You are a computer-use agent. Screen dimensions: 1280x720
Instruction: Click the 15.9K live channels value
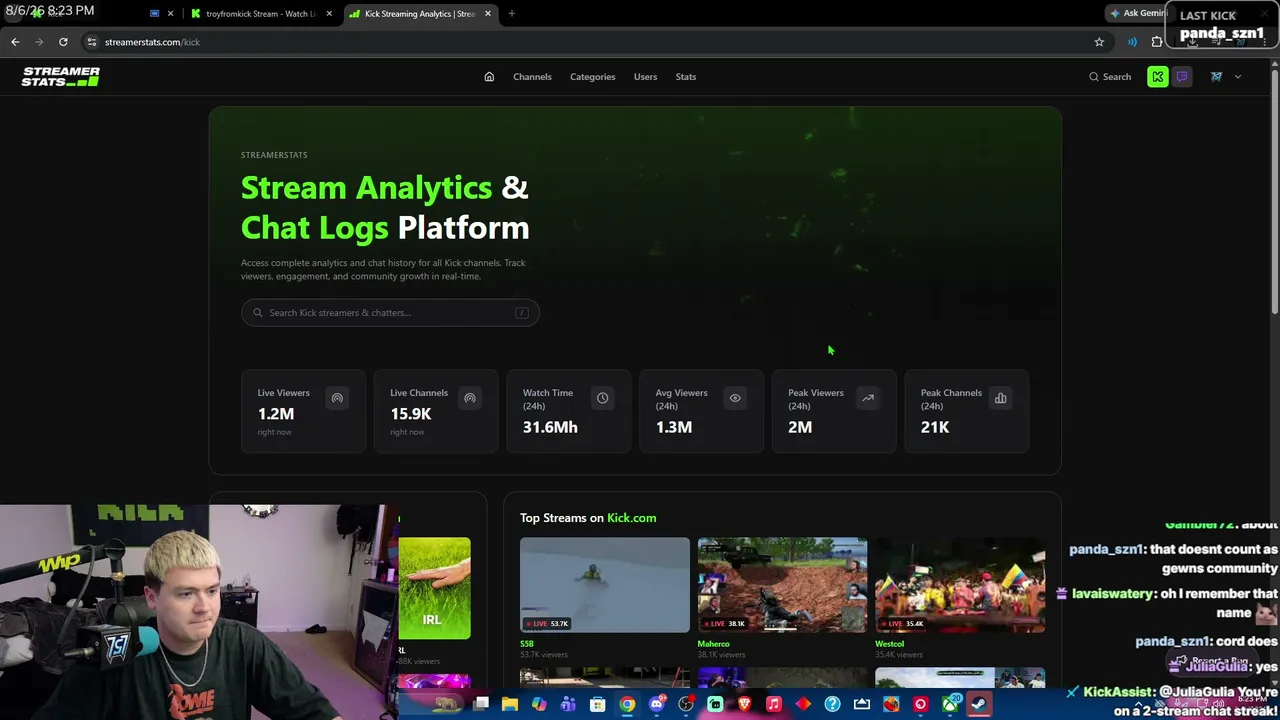click(x=411, y=414)
